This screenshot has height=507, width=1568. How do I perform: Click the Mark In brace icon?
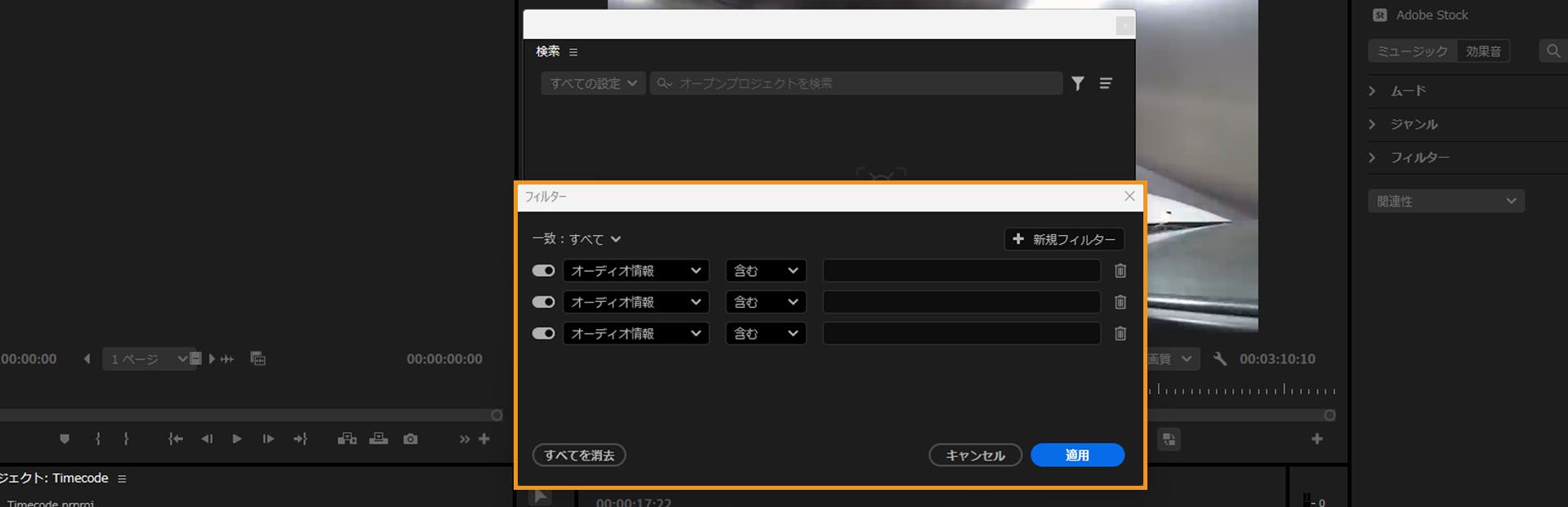click(x=98, y=439)
